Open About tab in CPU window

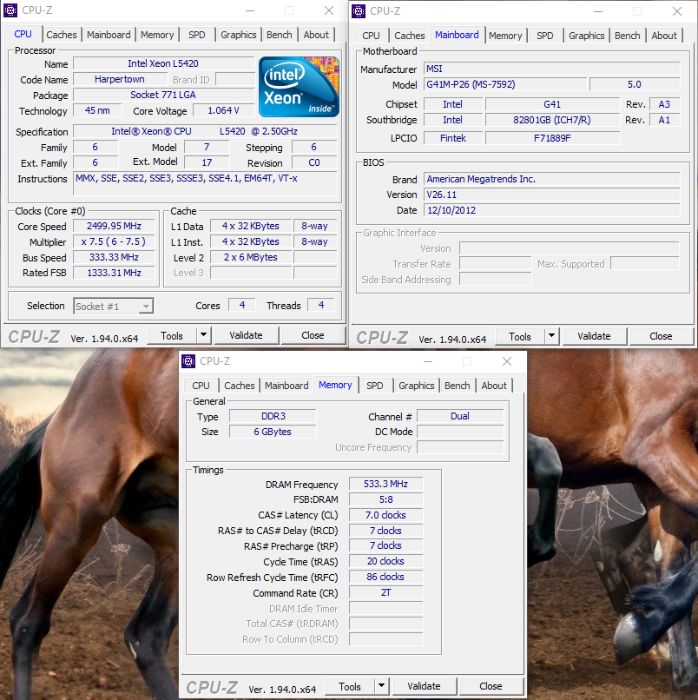(x=316, y=35)
